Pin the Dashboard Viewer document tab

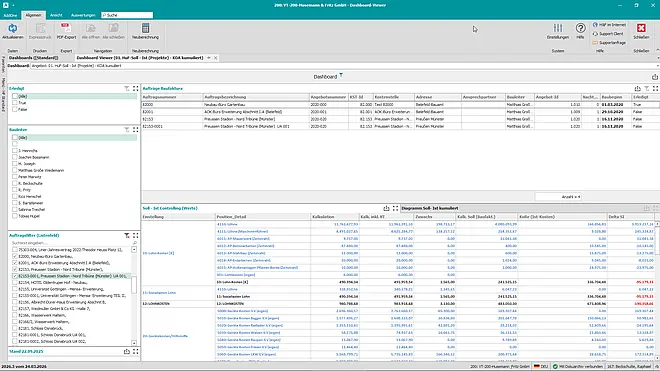coord(208,58)
